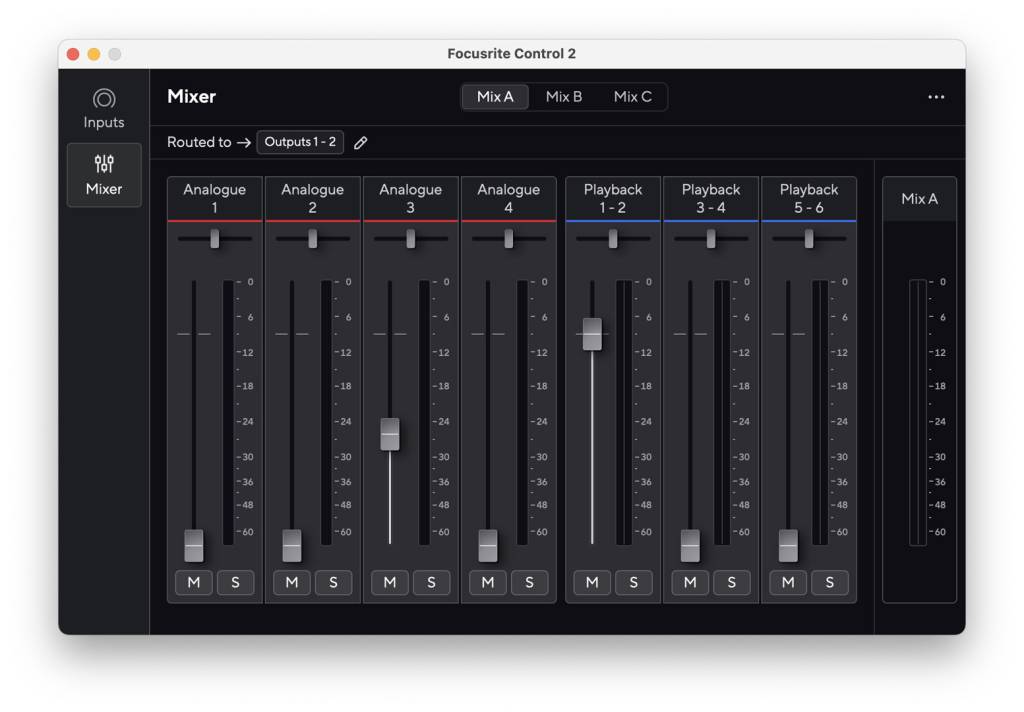
Task: Click the pencil icon to edit routing
Action: [x=360, y=142]
